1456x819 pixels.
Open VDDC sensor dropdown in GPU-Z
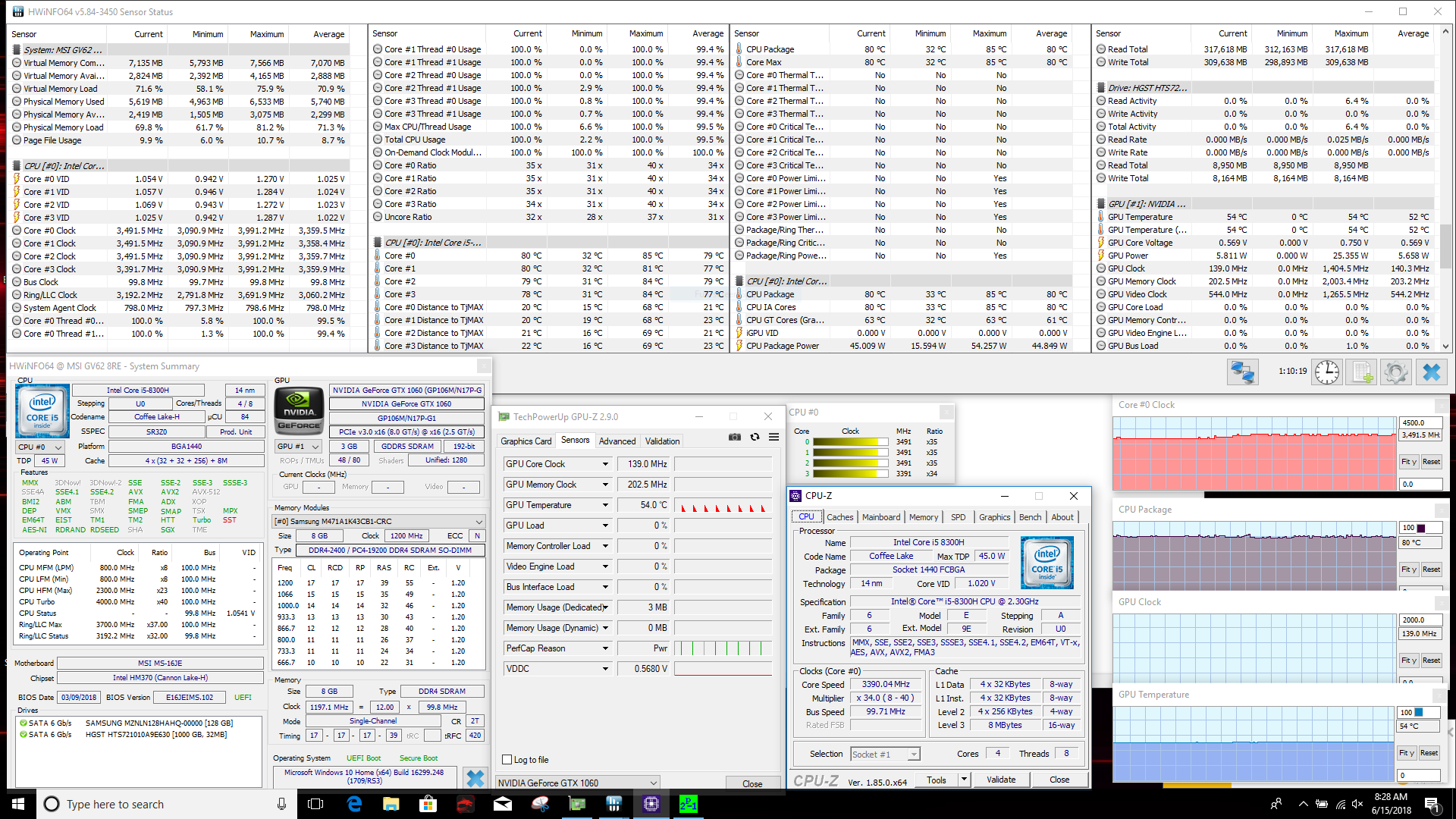(x=605, y=669)
